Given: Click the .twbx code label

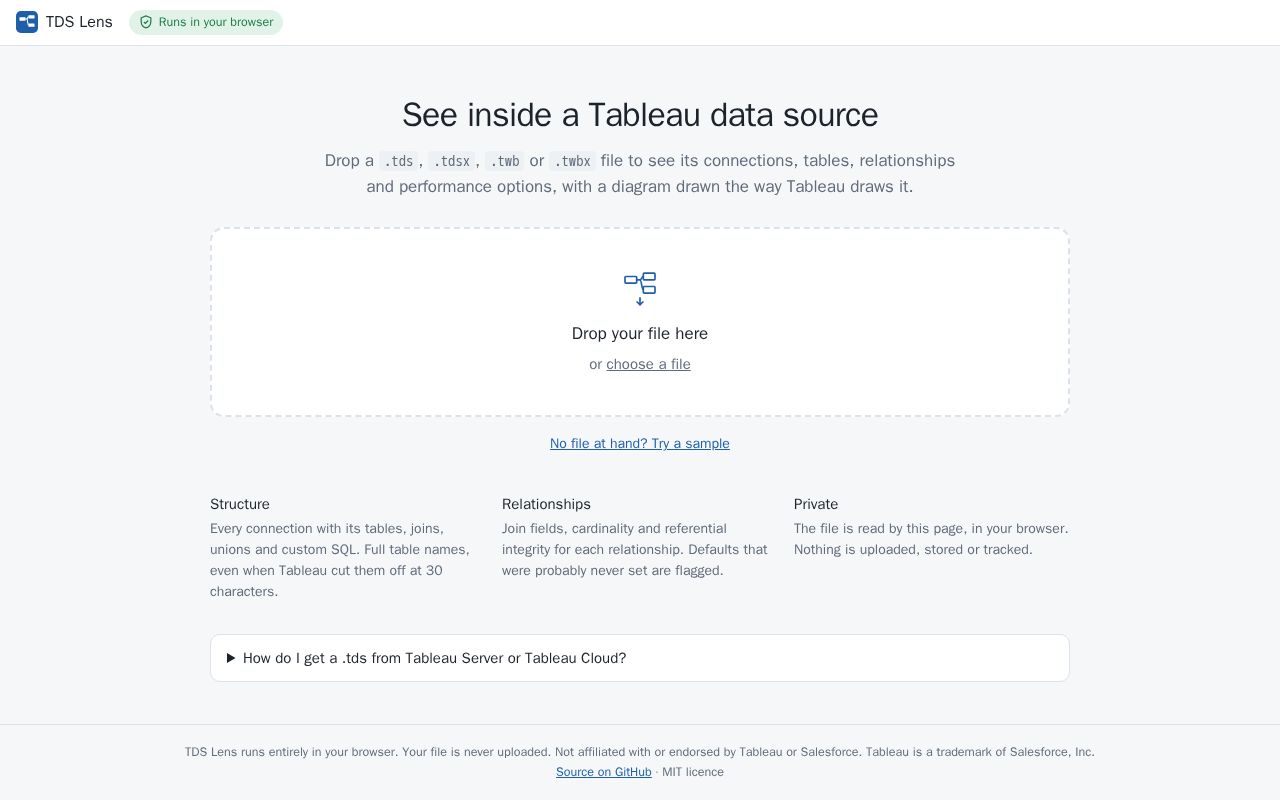Looking at the screenshot, I should point(572,161).
